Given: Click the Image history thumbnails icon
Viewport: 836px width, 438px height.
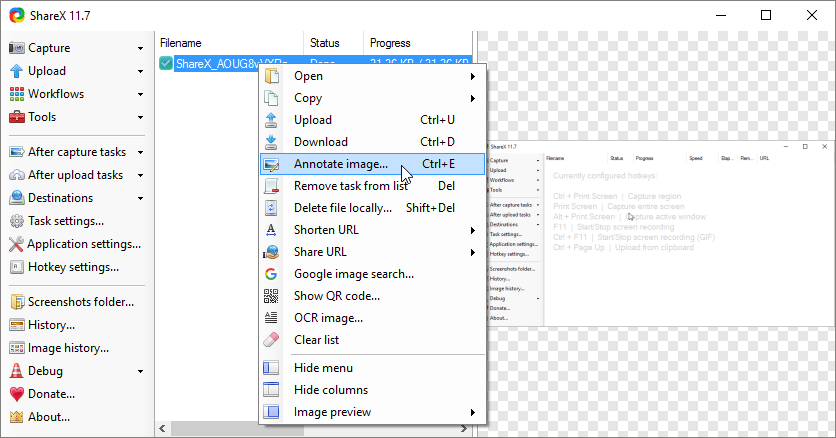Looking at the screenshot, I should 17,348.
